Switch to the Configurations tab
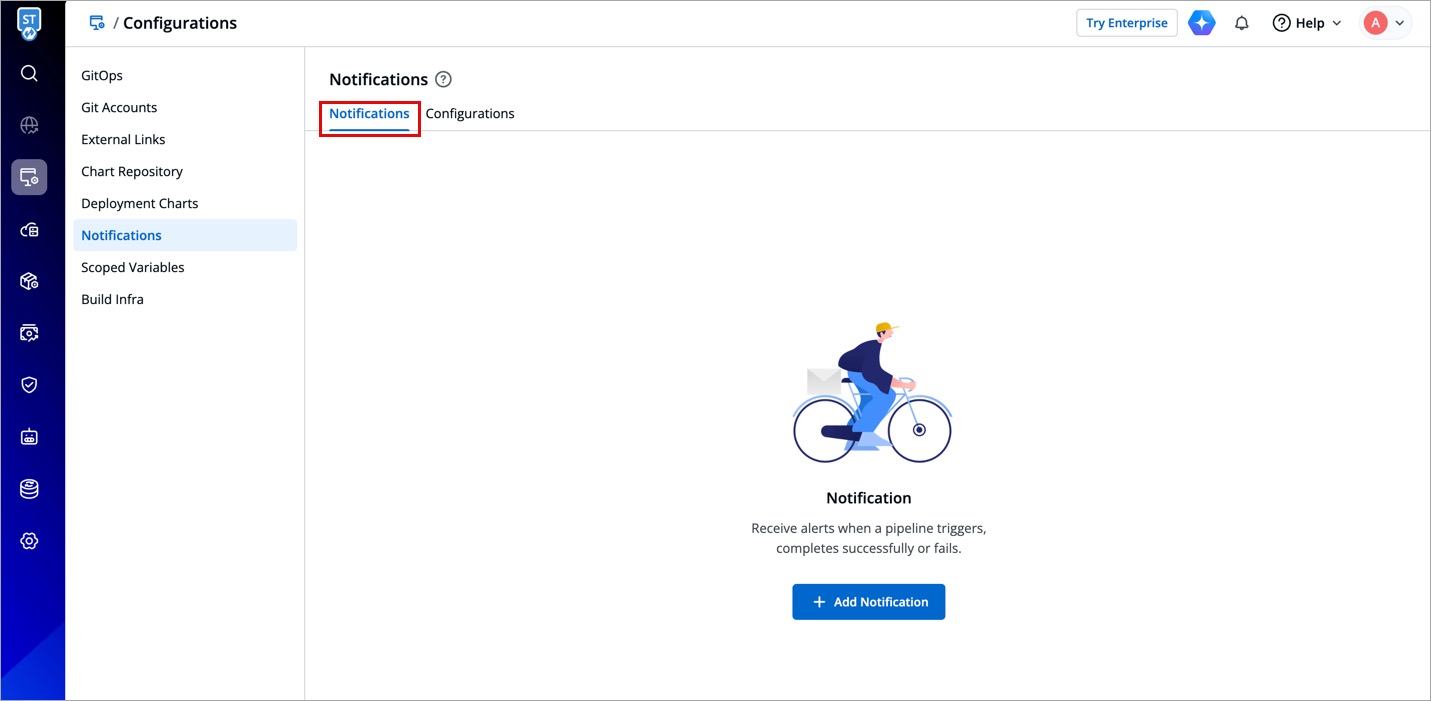 click(470, 114)
